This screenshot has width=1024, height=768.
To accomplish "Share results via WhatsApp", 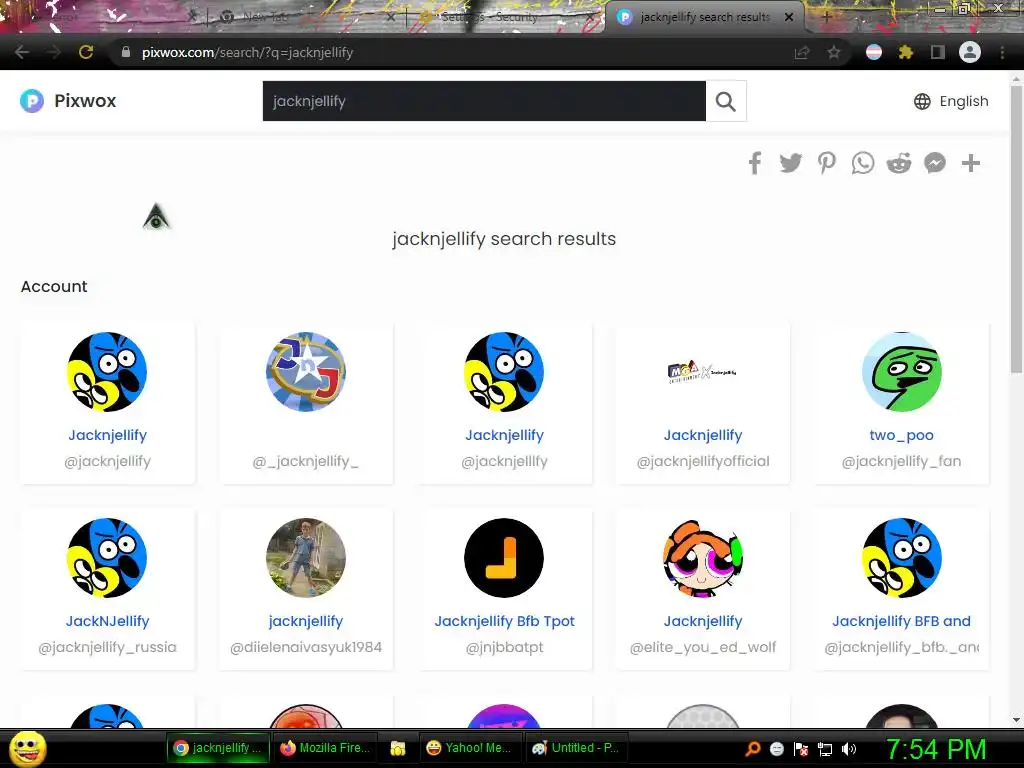I will pyautogui.click(x=863, y=163).
